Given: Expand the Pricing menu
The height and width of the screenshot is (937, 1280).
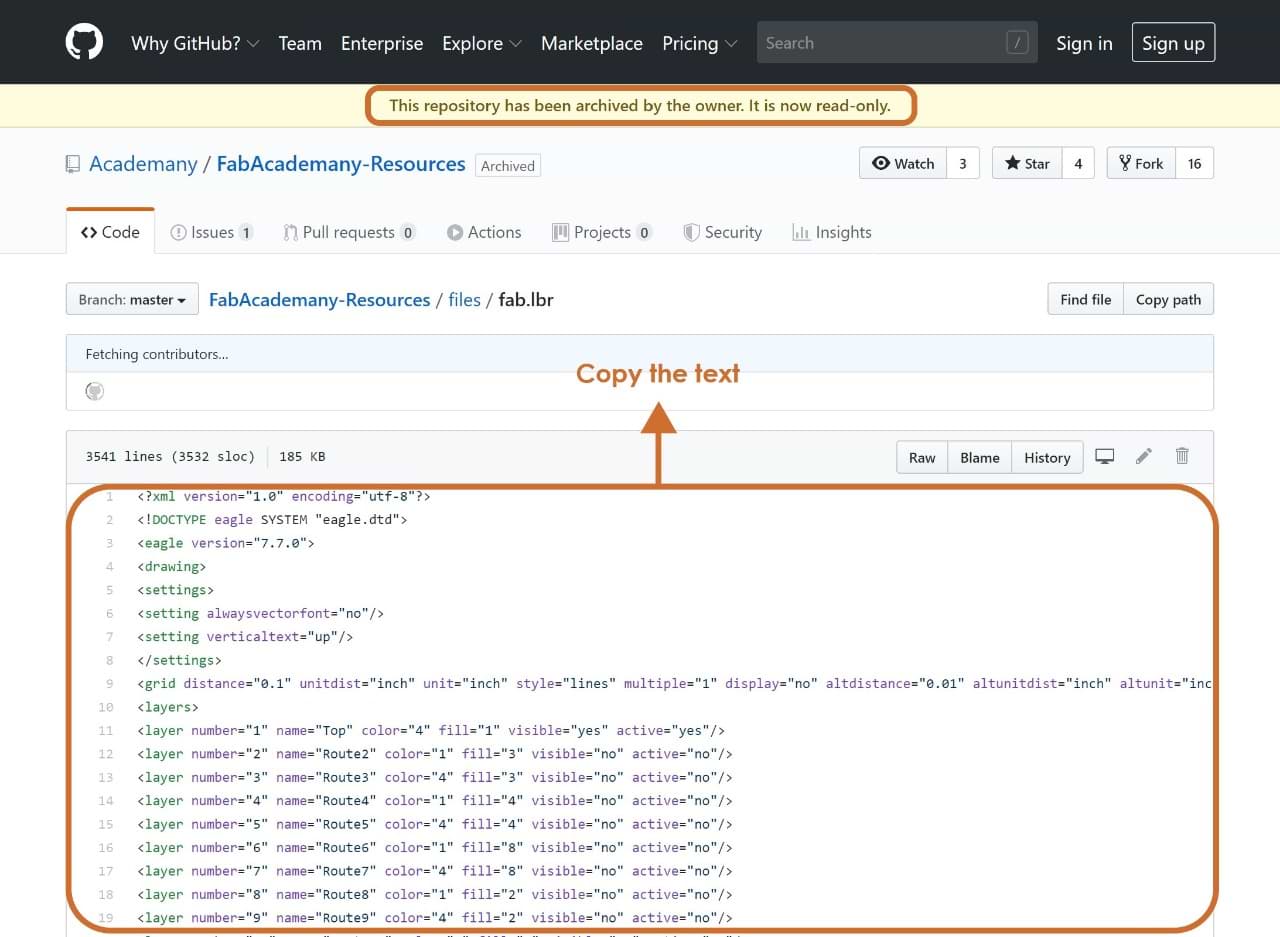Looking at the screenshot, I should (700, 43).
